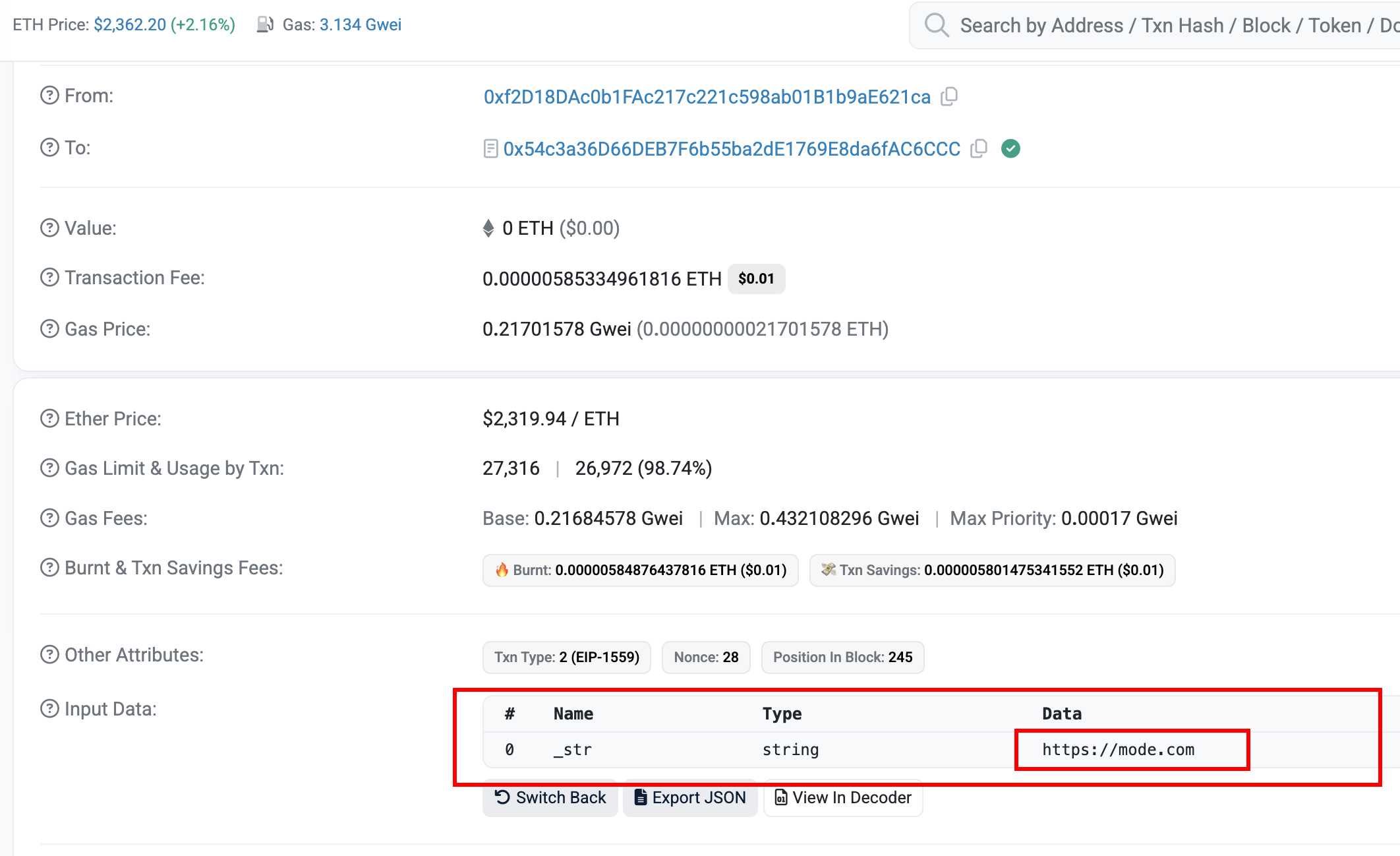1400x856 pixels.
Task: Click the Burnt fee badge
Action: (x=641, y=570)
